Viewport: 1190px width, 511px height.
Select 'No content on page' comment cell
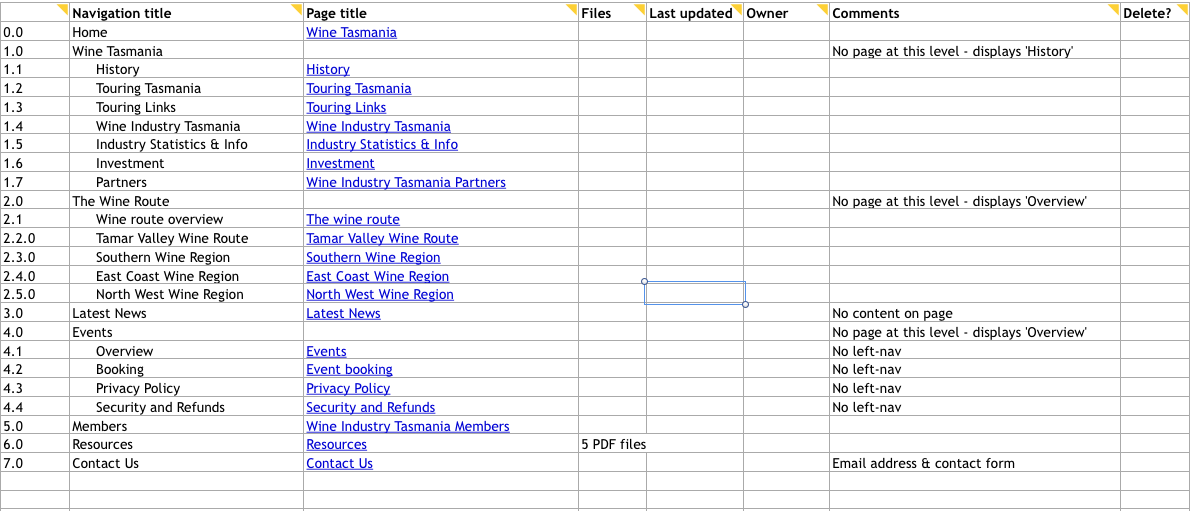pyautogui.click(x=974, y=314)
